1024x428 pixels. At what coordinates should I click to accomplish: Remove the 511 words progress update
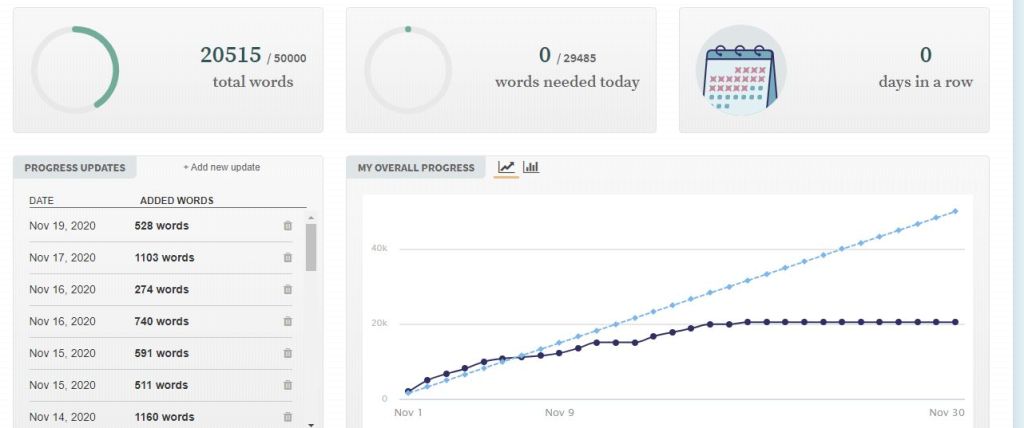[288, 385]
